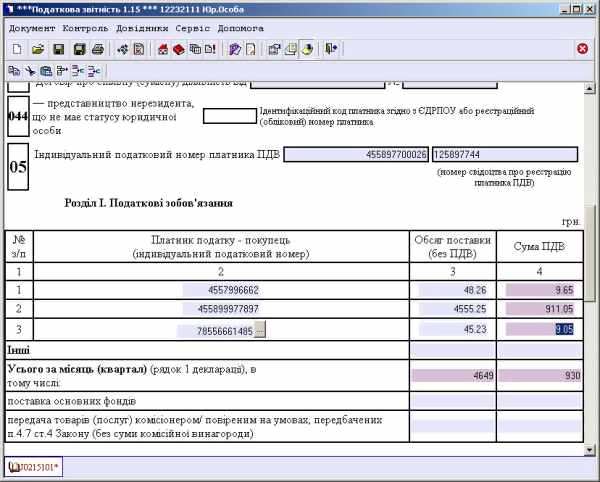
Task: Click the Інші row label
Action: 18,350
